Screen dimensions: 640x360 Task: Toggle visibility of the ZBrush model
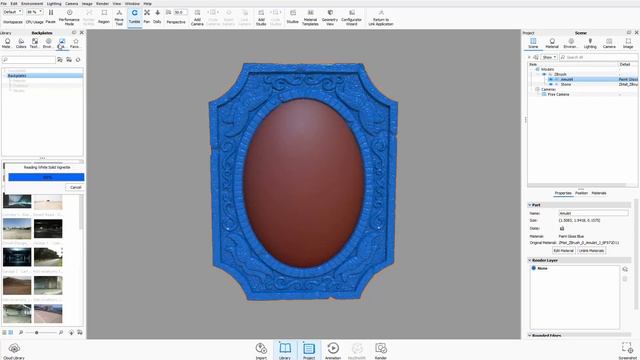[x=544, y=74]
